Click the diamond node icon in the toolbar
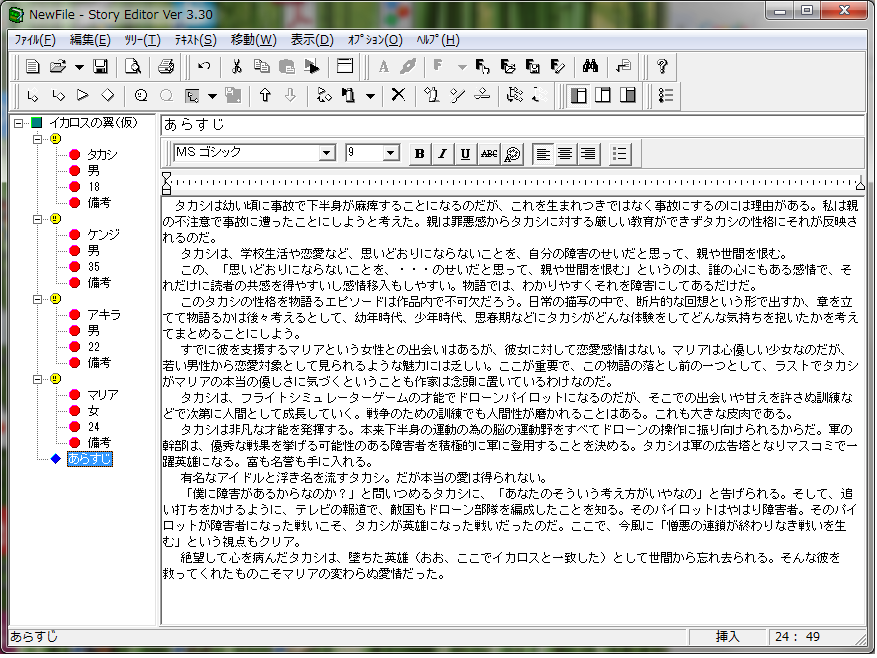 (108, 95)
